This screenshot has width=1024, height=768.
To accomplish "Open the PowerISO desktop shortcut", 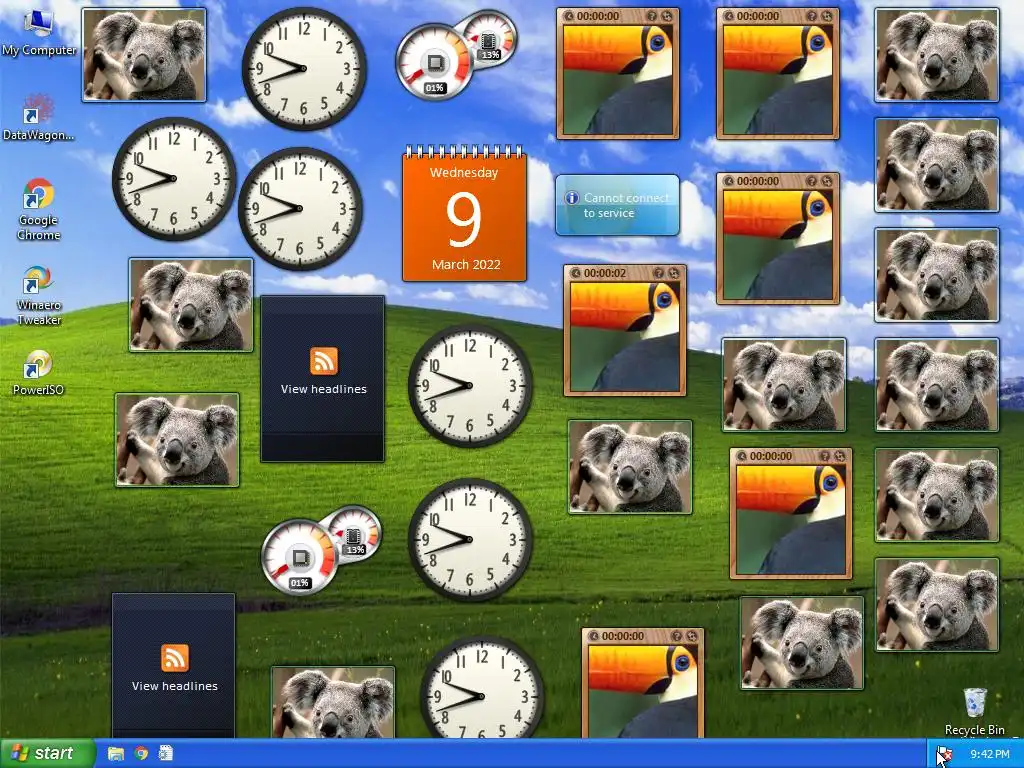I will 39,374.
